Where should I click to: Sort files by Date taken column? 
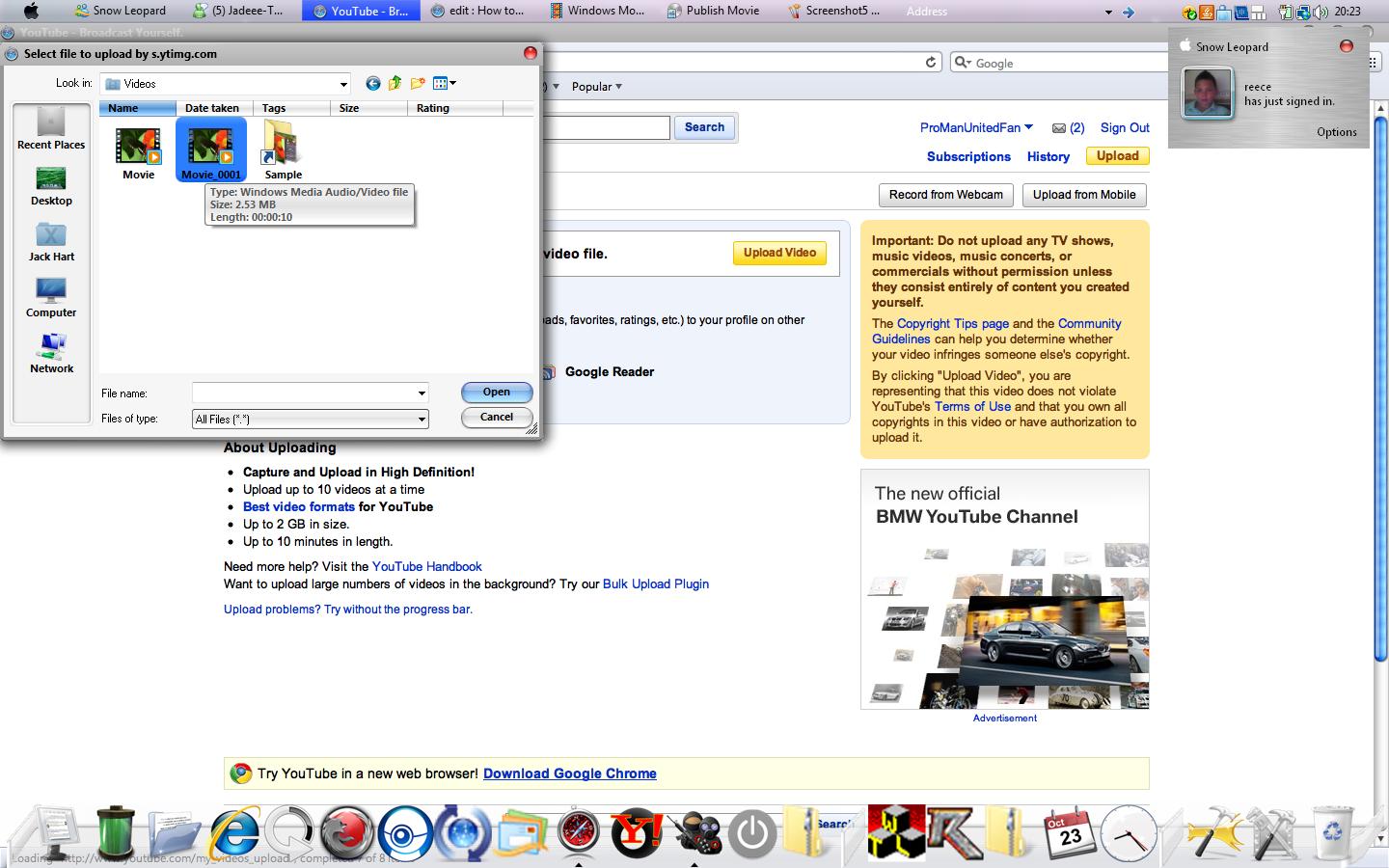click(215, 108)
